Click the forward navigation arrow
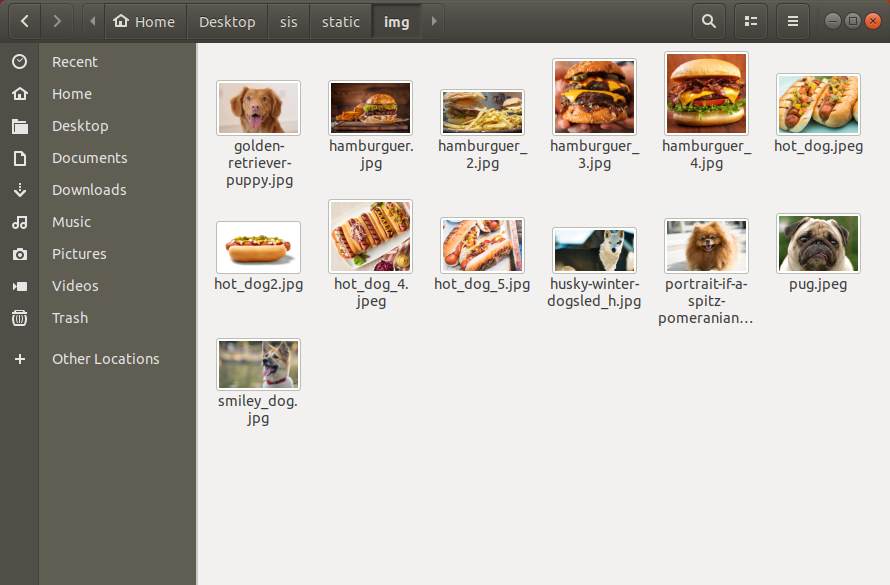The image size is (890, 585). [x=57, y=20]
